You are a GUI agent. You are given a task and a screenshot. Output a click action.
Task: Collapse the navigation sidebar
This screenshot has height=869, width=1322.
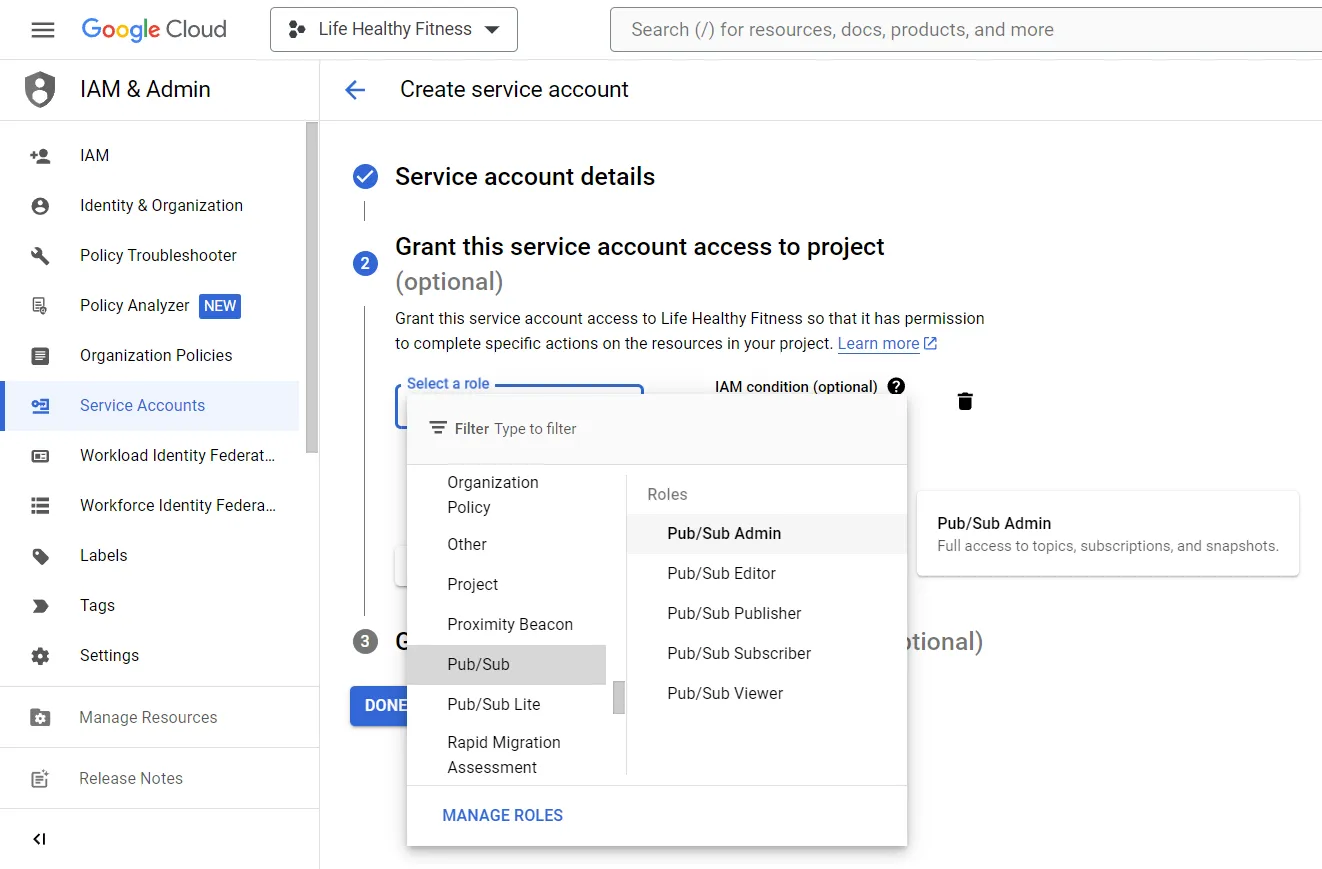[39, 839]
